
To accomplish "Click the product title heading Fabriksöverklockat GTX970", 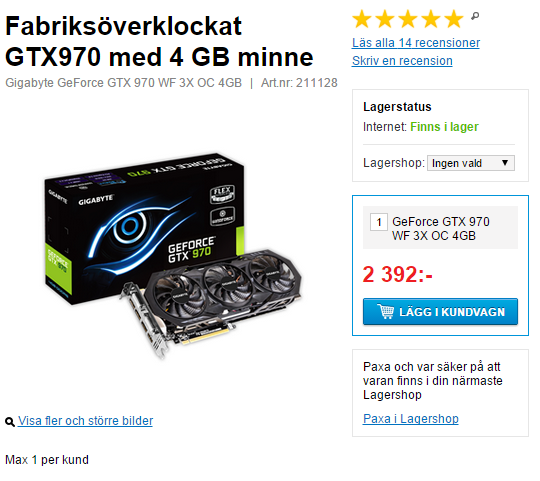I will click(x=159, y=41).
